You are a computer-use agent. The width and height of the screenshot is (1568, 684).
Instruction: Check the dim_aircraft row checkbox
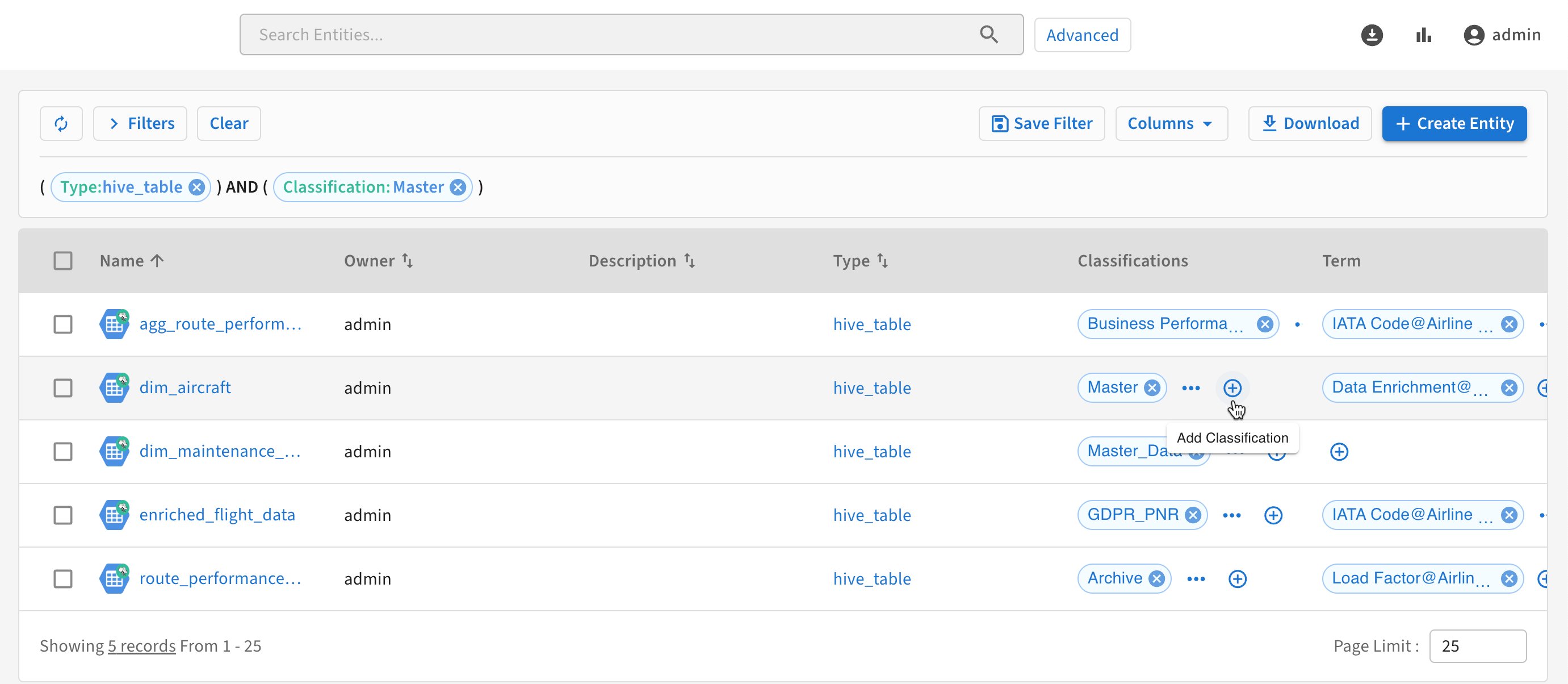[x=62, y=388]
